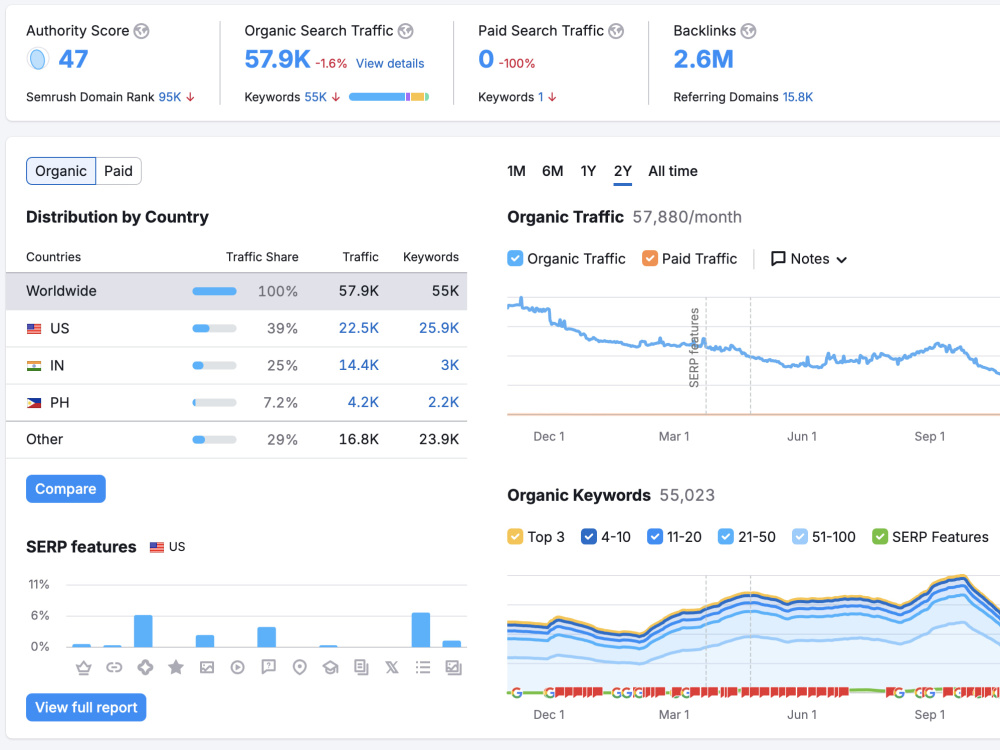Click globe icon beside Authority Score
The image size is (1000, 750).
tap(142, 31)
